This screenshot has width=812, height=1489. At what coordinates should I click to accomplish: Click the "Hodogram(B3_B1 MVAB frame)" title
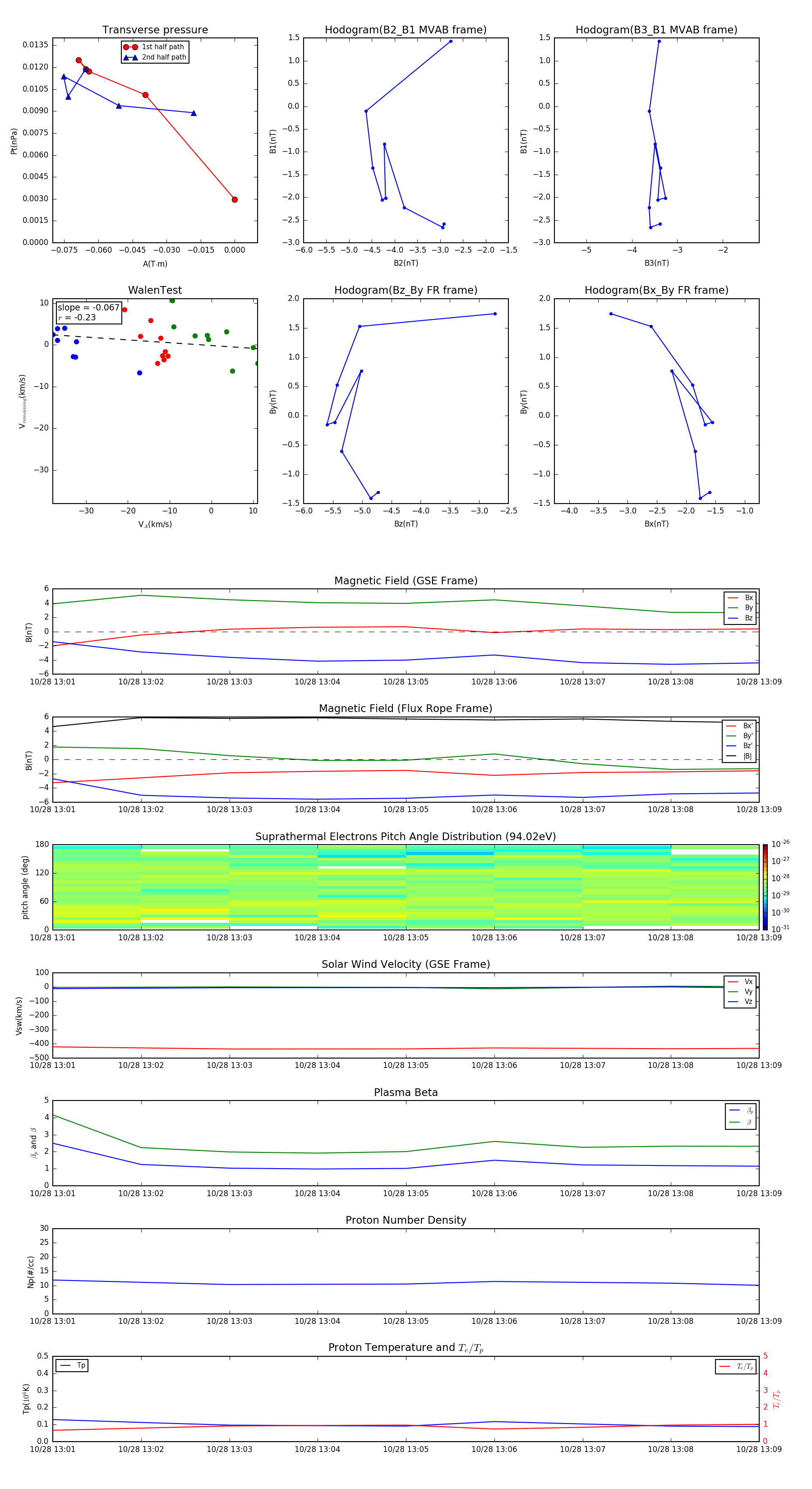click(x=656, y=29)
